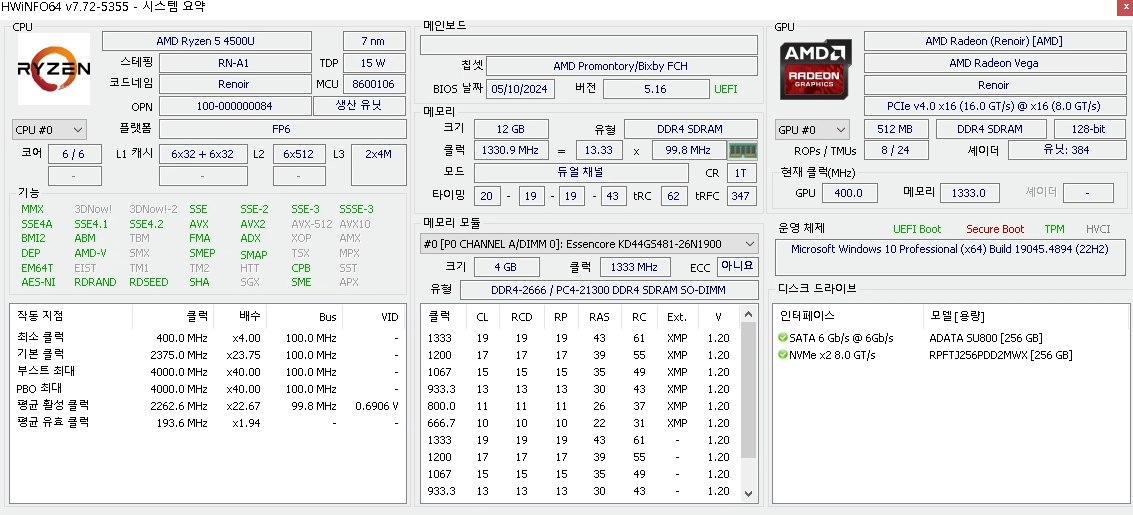Click the green check icon beside NVMe x2
This screenshot has height=515, width=1133.
(x=783, y=355)
